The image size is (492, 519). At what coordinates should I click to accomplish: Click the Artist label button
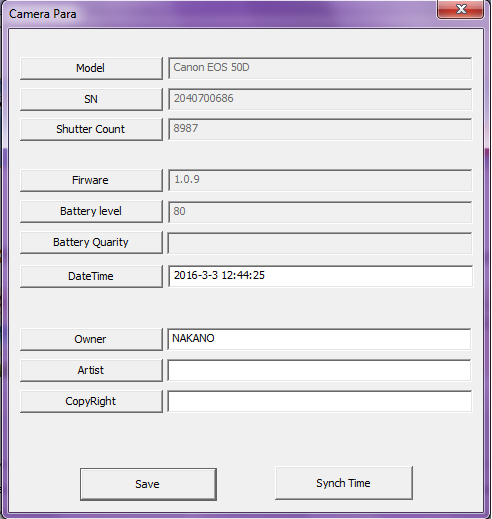(x=91, y=370)
